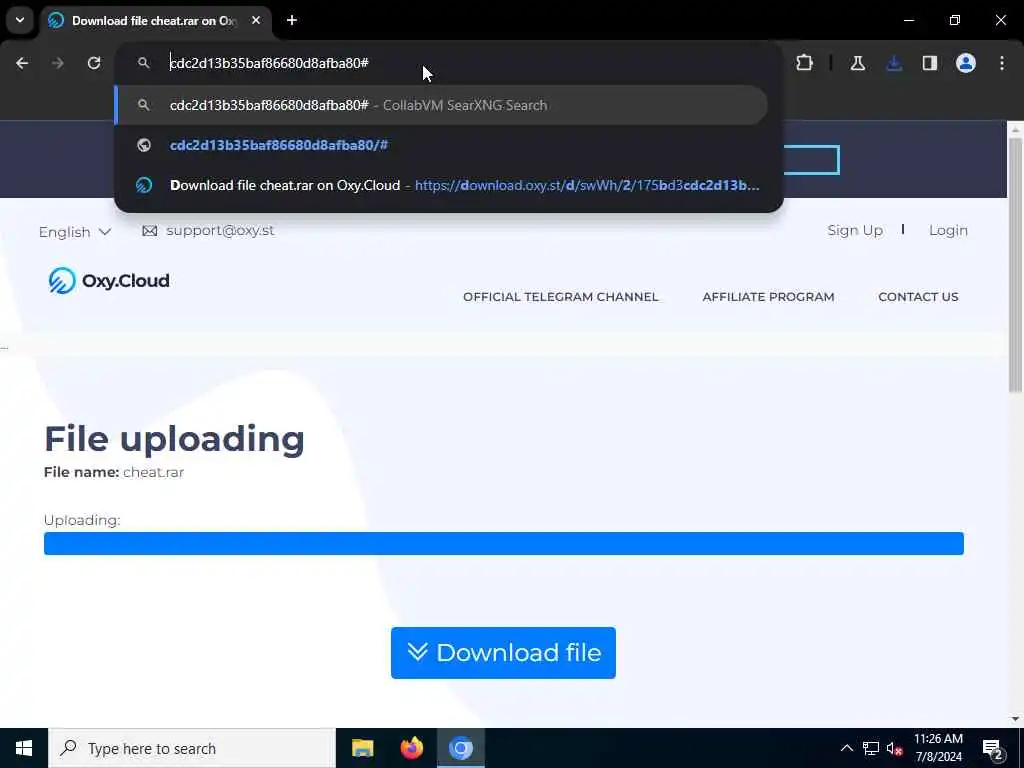Viewport: 1024px width, 768px height.
Task: Click into the address bar text
Action: [269, 63]
